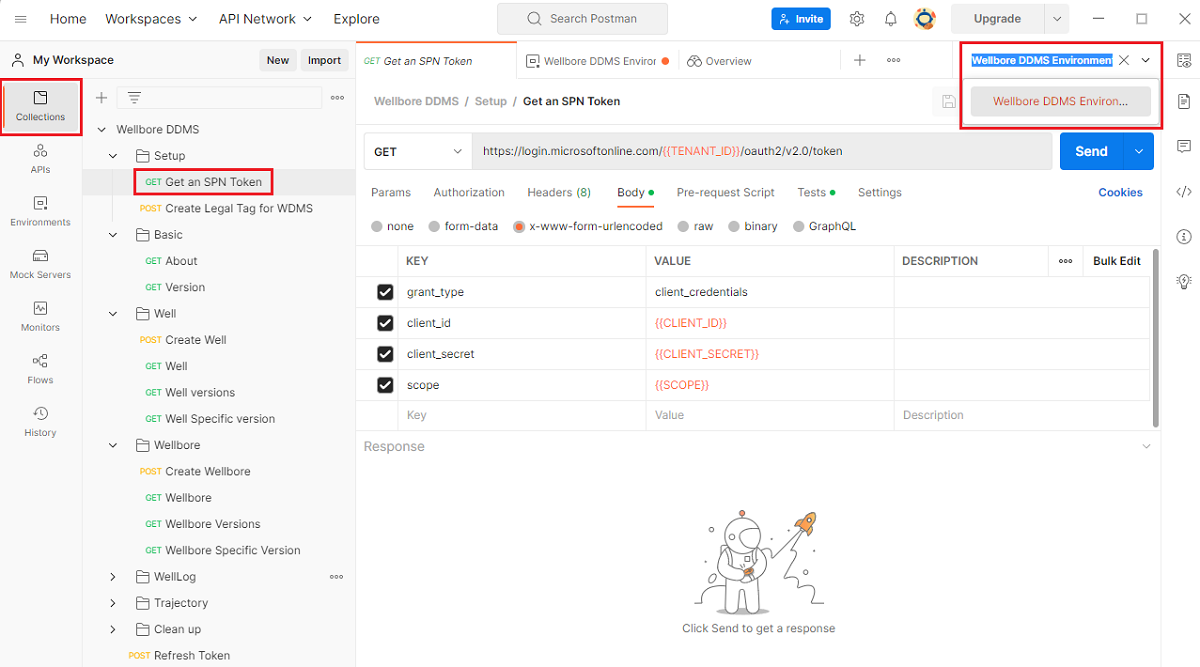This screenshot has height=667, width=1200.
Task: Open the API Network dropdown
Action: [265, 19]
